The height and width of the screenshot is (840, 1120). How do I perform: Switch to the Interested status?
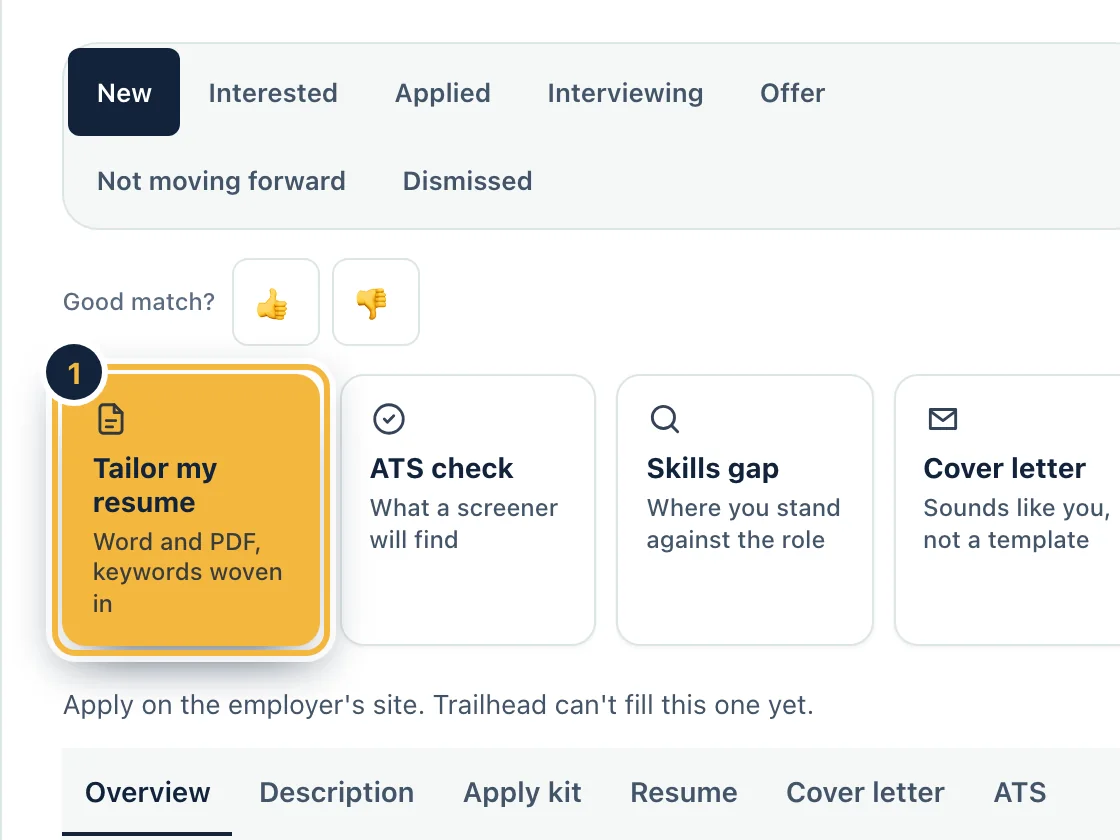273,93
